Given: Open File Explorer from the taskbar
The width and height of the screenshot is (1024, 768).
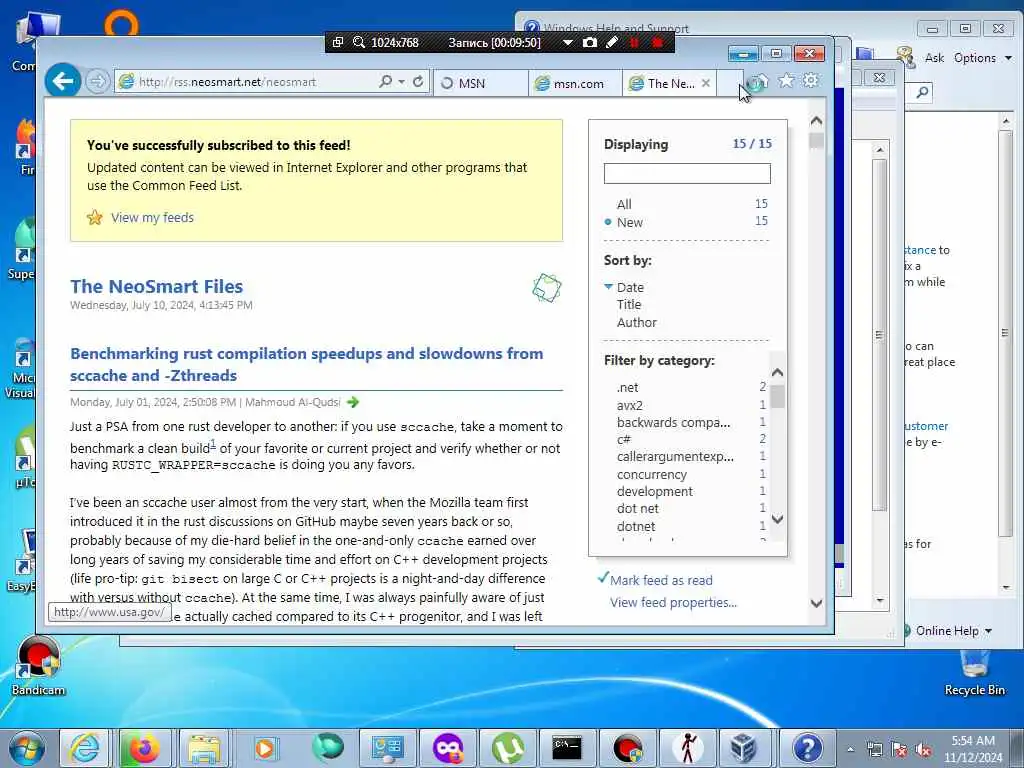Looking at the screenshot, I should point(204,748).
